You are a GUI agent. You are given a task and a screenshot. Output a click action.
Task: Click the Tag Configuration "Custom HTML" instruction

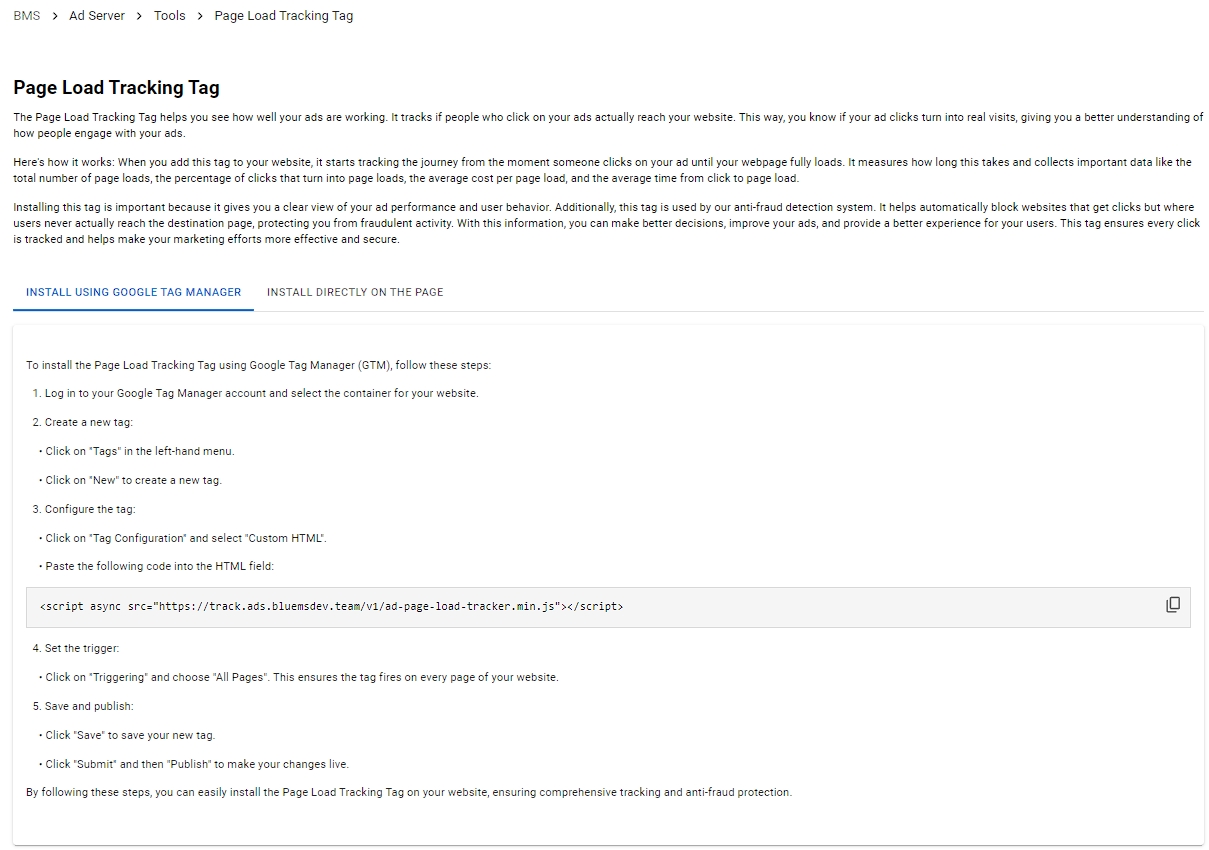click(186, 538)
